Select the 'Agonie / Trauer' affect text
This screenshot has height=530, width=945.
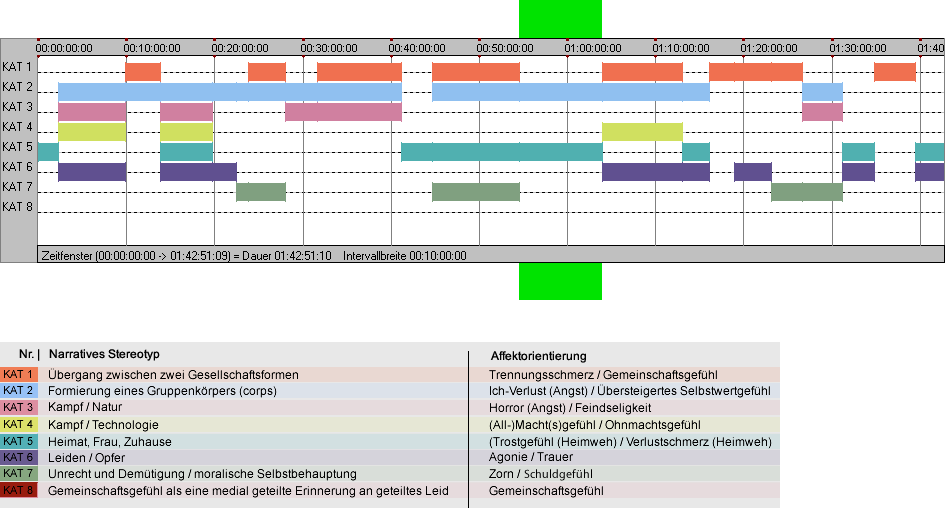(x=531, y=457)
